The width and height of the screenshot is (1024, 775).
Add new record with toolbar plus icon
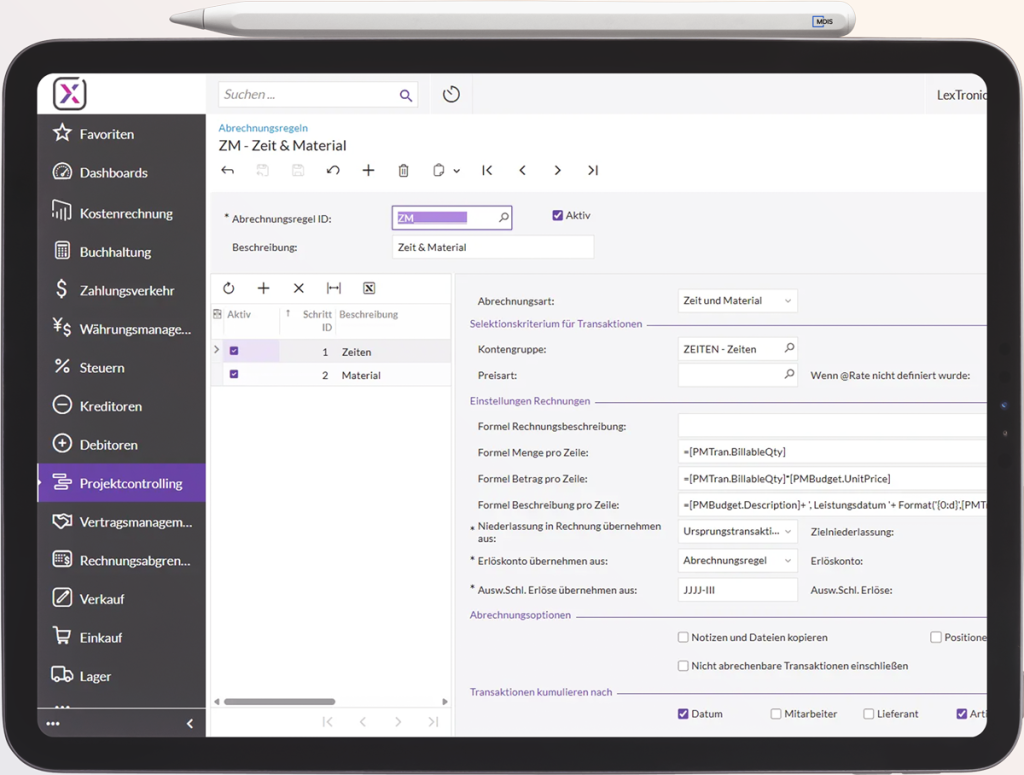click(x=368, y=171)
